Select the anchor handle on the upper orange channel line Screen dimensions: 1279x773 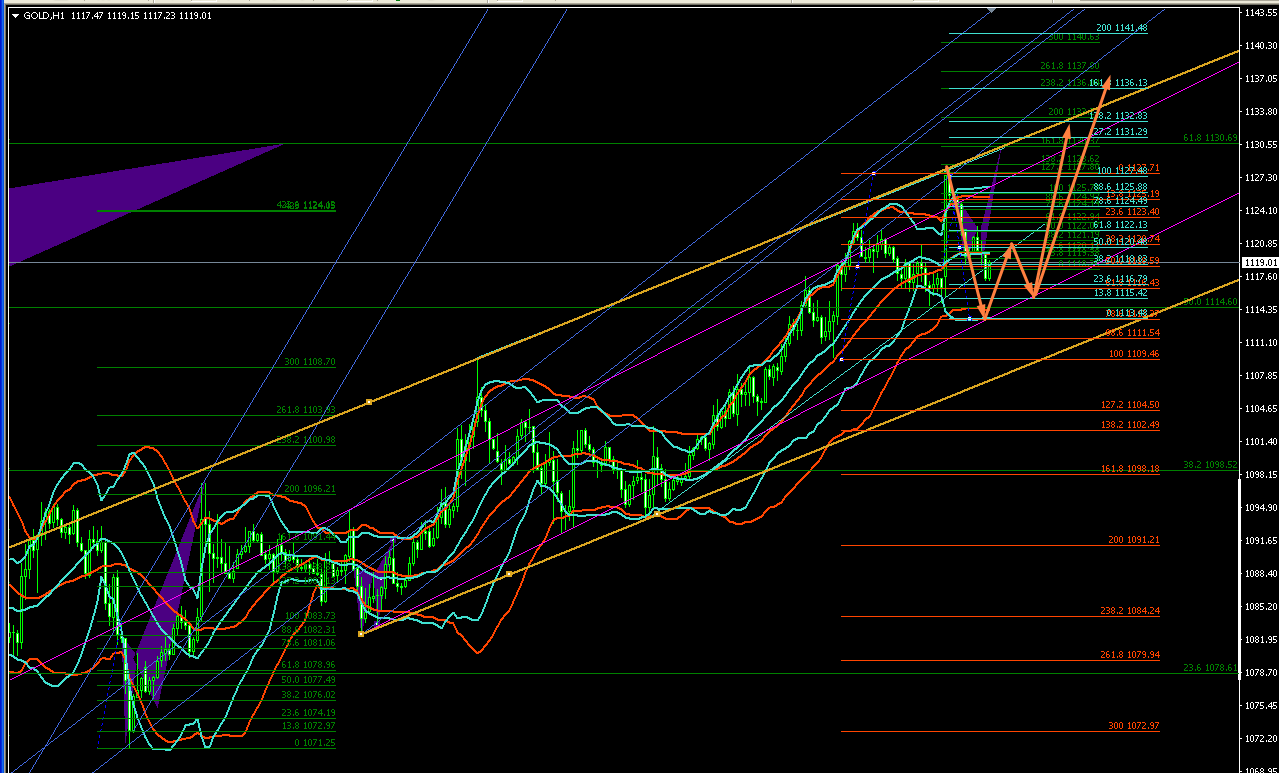point(369,402)
